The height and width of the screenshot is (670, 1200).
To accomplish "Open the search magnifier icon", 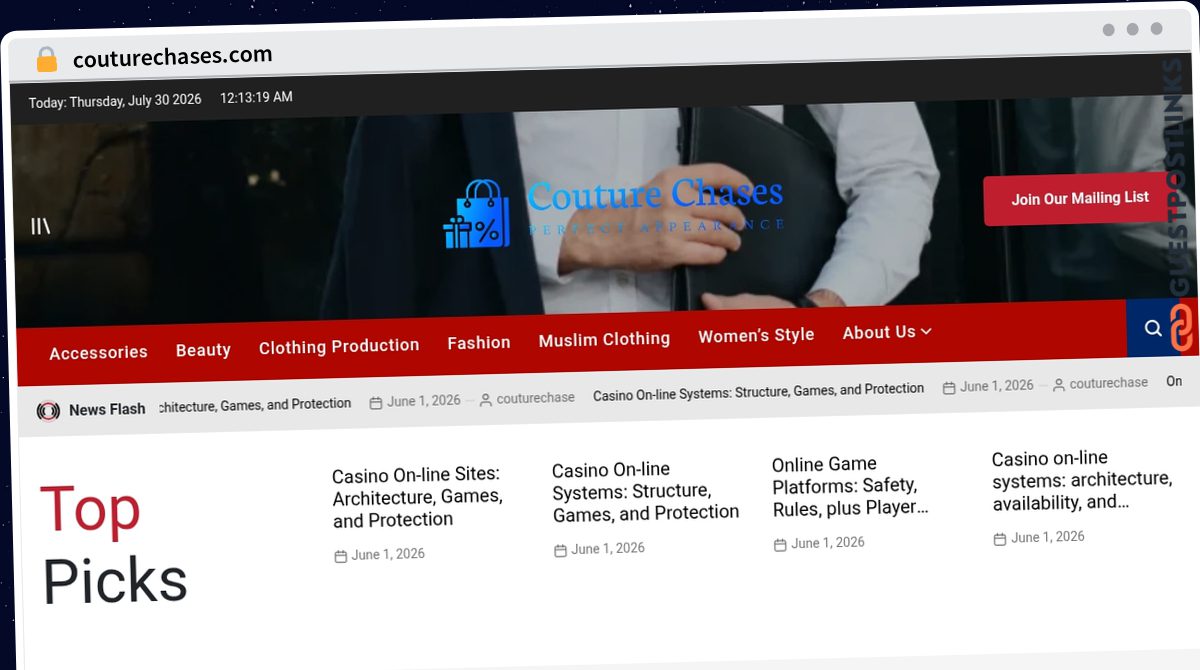I will (x=1153, y=328).
